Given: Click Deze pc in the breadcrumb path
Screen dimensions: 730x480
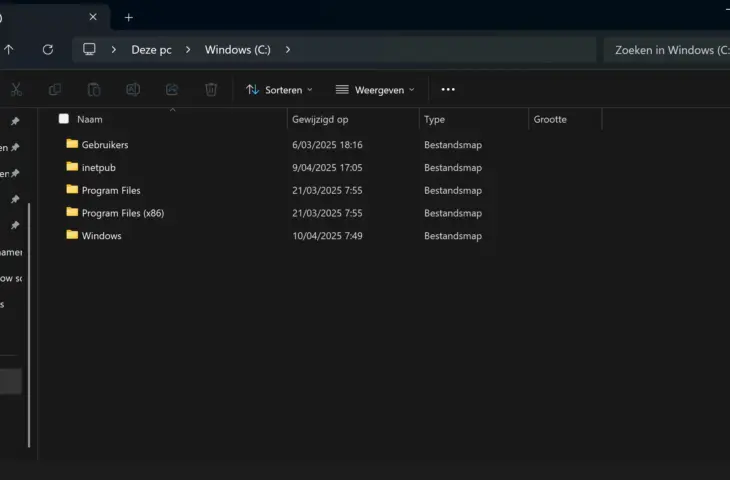Looking at the screenshot, I should point(150,49).
